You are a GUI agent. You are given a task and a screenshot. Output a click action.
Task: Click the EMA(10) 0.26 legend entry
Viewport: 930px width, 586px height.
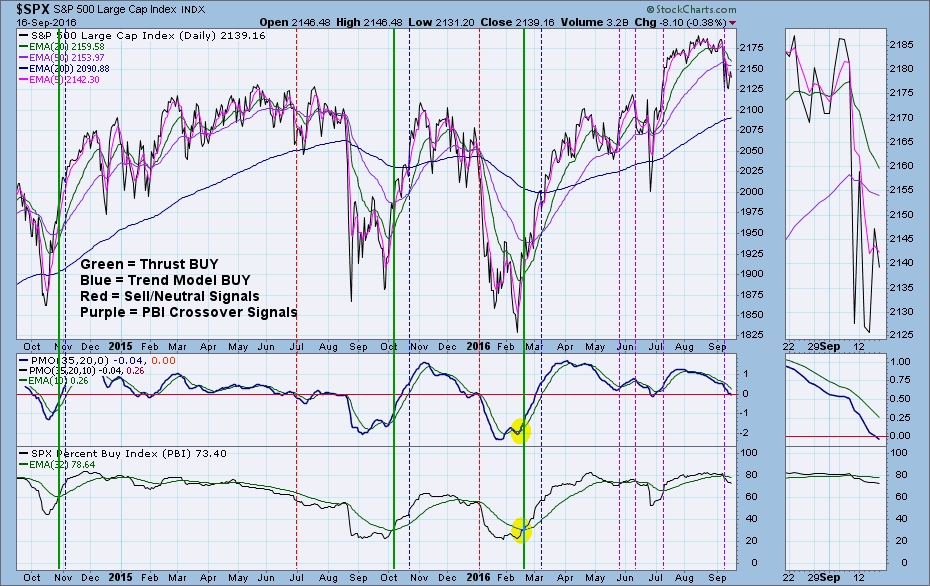pyautogui.click(x=54, y=381)
